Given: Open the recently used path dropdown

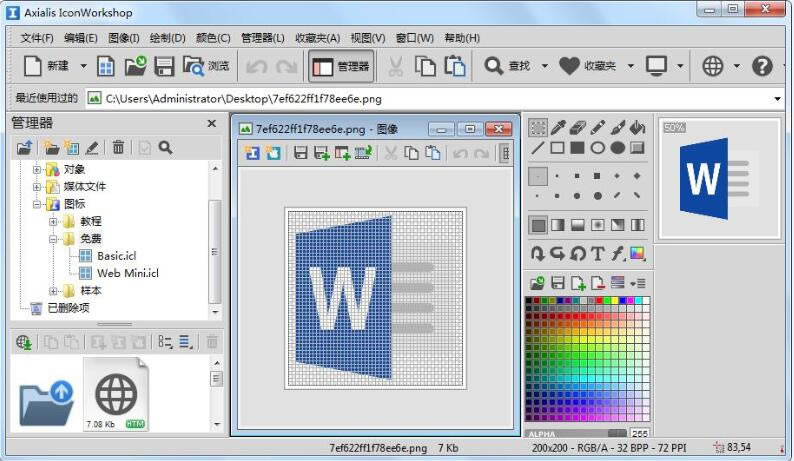Looking at the screenshot, I should pos(777,99).
